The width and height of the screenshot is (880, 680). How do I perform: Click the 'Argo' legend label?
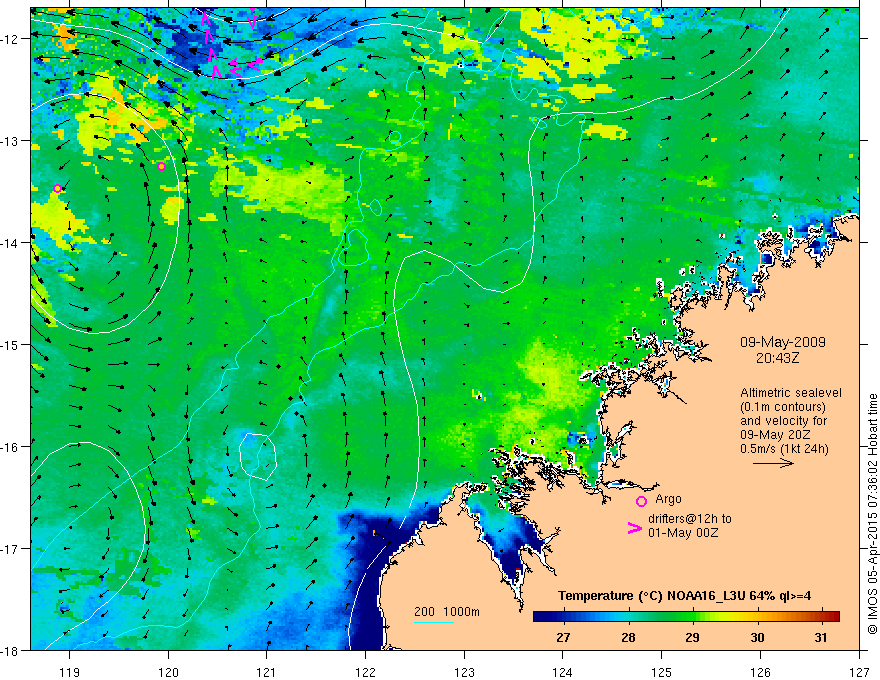click(668, 499)
